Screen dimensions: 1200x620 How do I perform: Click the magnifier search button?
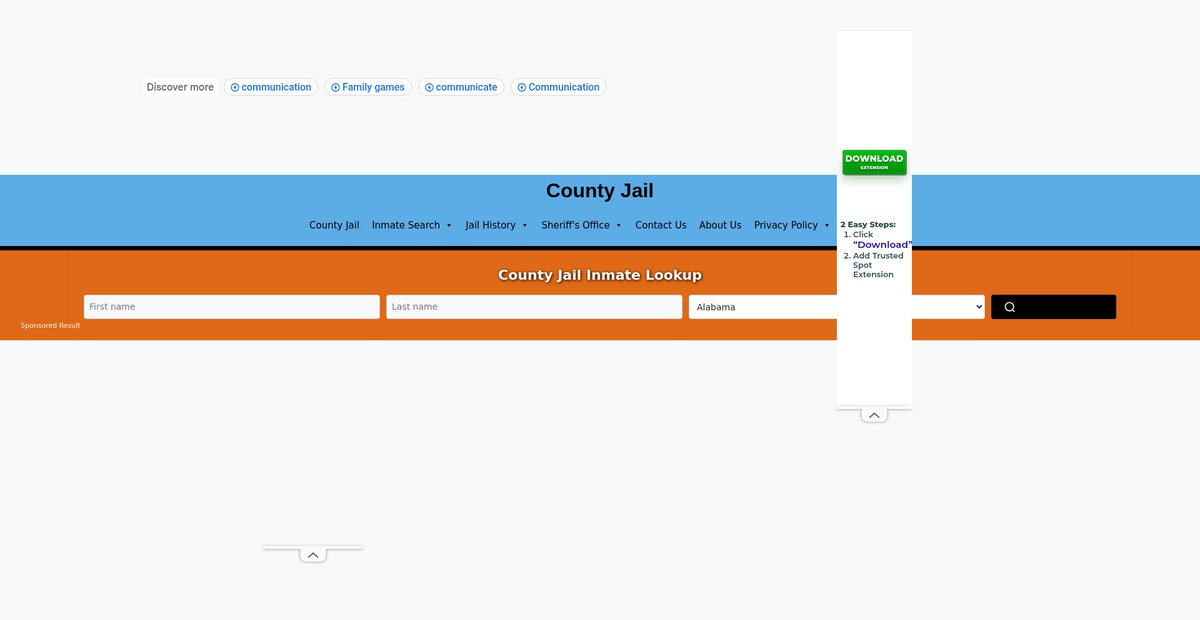coord(1053,307)
